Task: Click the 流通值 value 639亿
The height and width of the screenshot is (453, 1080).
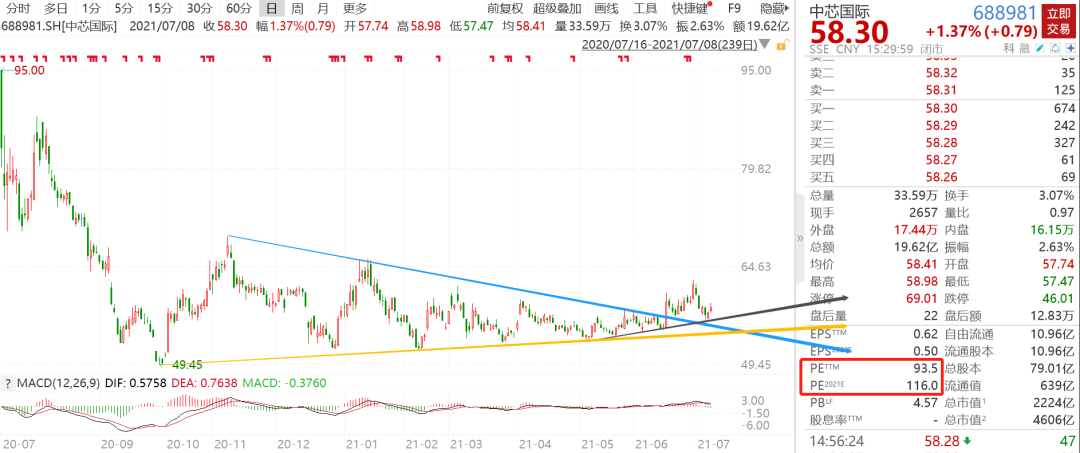Action: click(1060, 386)
